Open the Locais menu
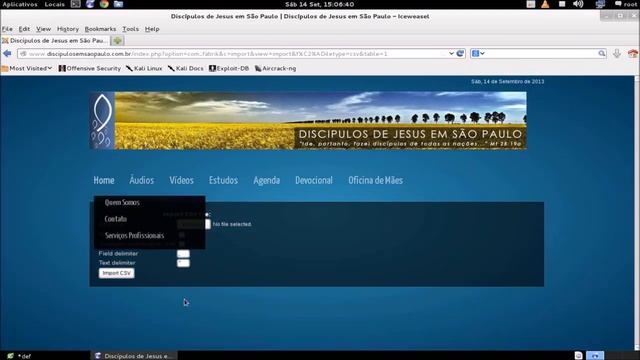The image size is (640, 360). pos(55,4)
